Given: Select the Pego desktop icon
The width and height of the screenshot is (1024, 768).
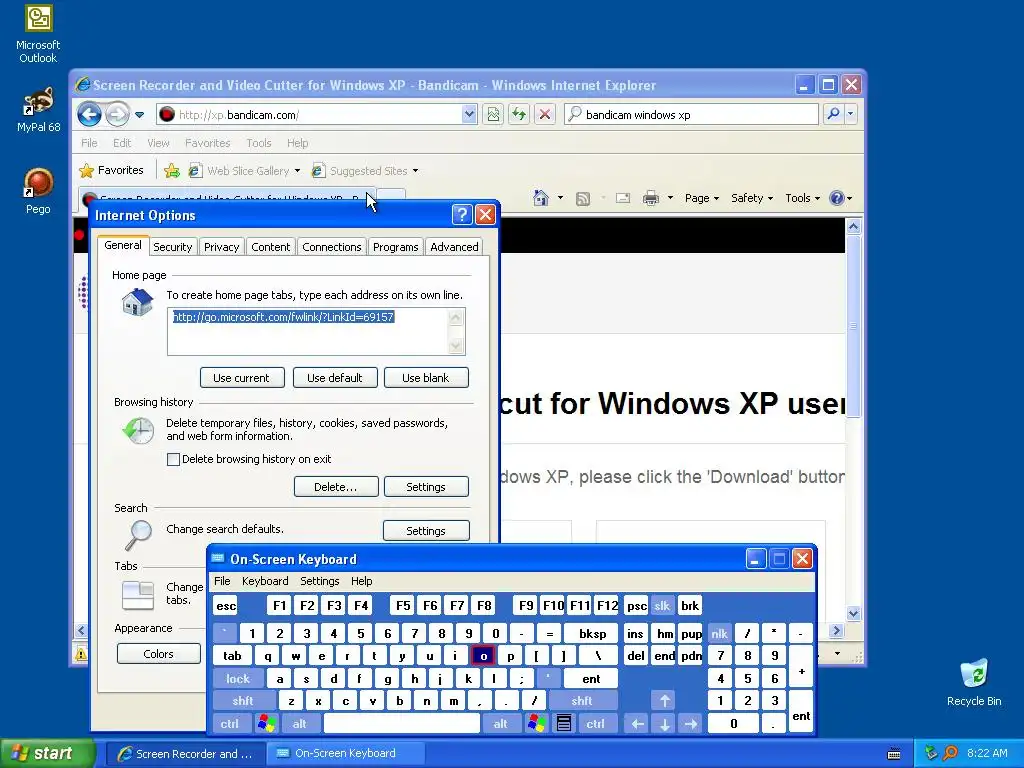Looking at the screenshot, I should click(39, 192).
